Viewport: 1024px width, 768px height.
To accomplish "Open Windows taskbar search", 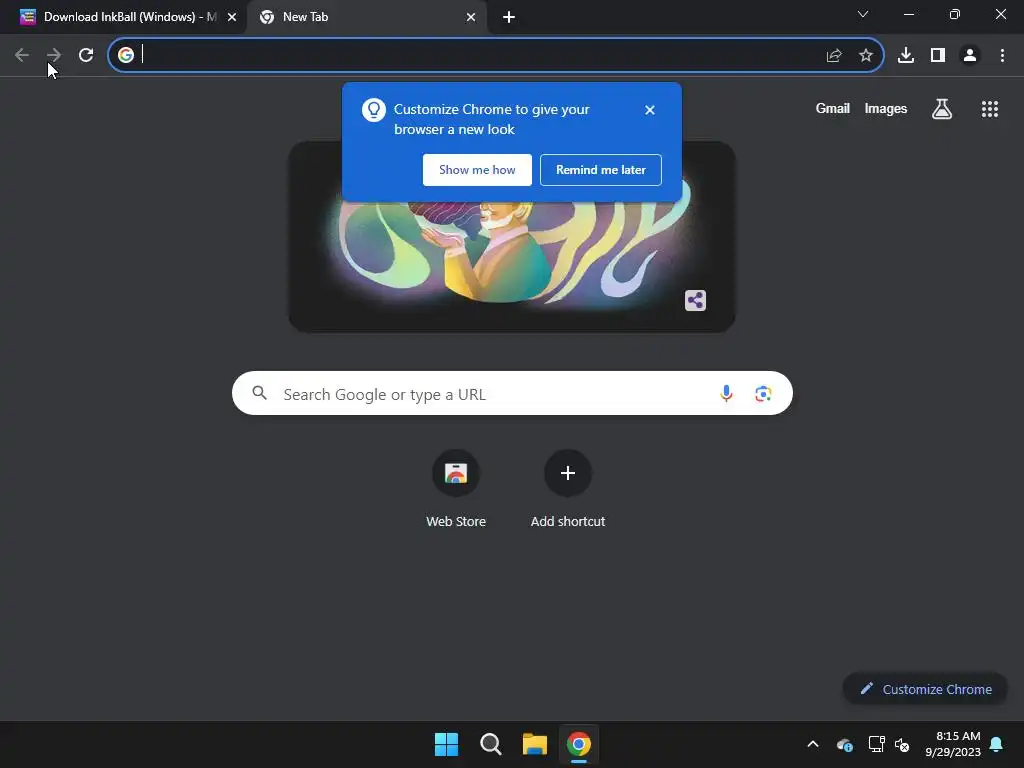I will [x=490, y=744].
